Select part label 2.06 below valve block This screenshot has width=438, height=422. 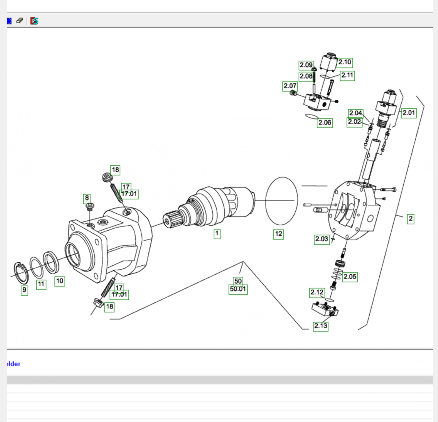325,123
